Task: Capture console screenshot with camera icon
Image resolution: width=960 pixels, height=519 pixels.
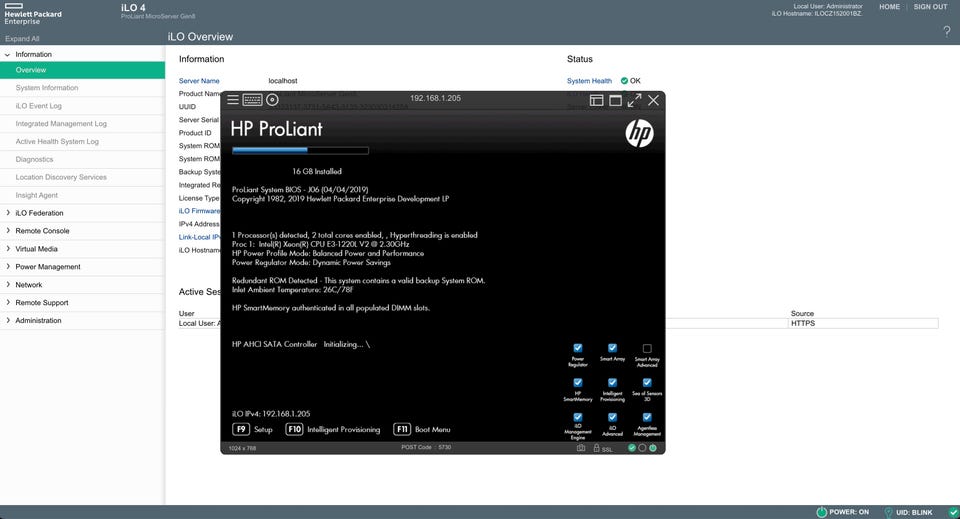Action: pos(580,448)
